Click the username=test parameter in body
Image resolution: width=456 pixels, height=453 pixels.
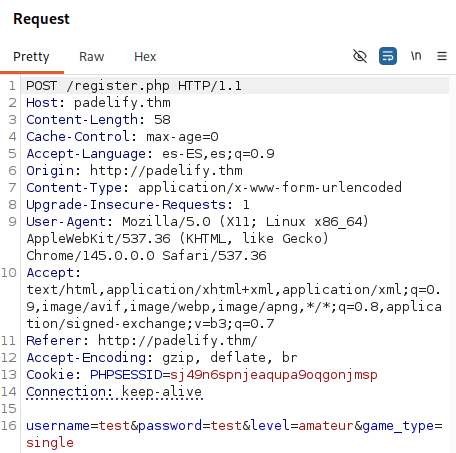tap(78, 426)
